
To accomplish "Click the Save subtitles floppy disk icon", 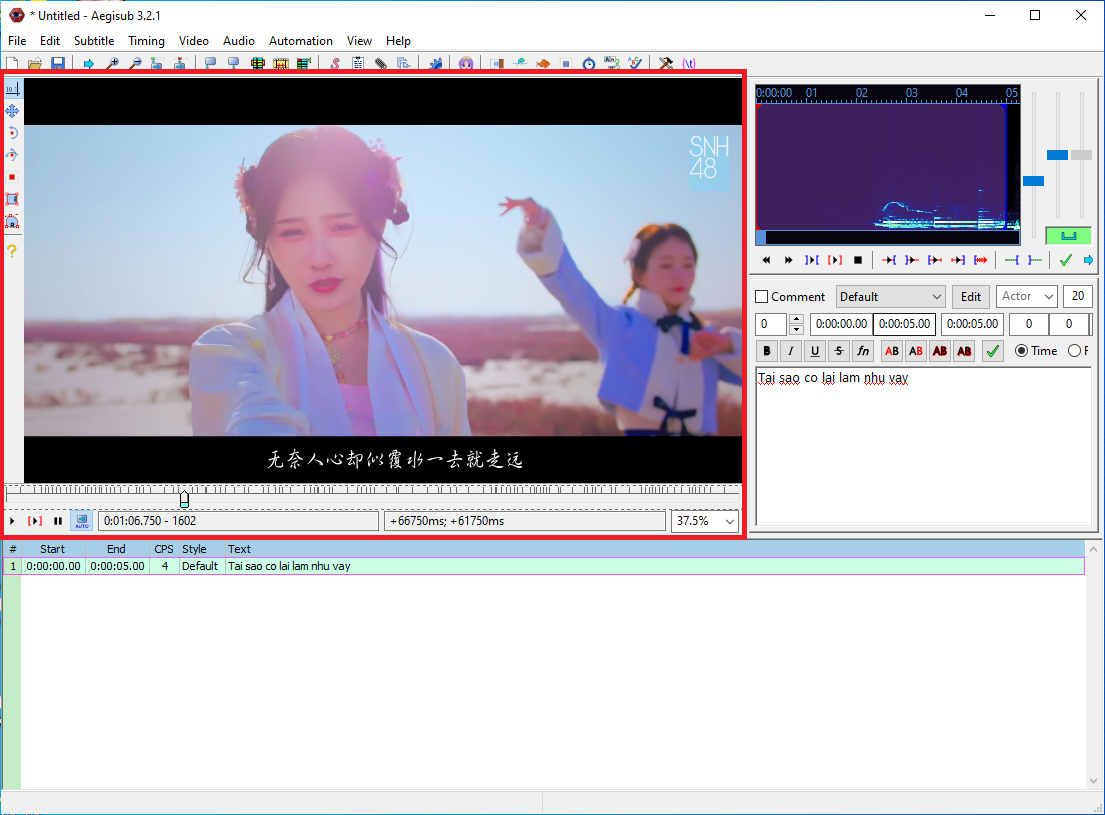I will [x=58, y=64].
